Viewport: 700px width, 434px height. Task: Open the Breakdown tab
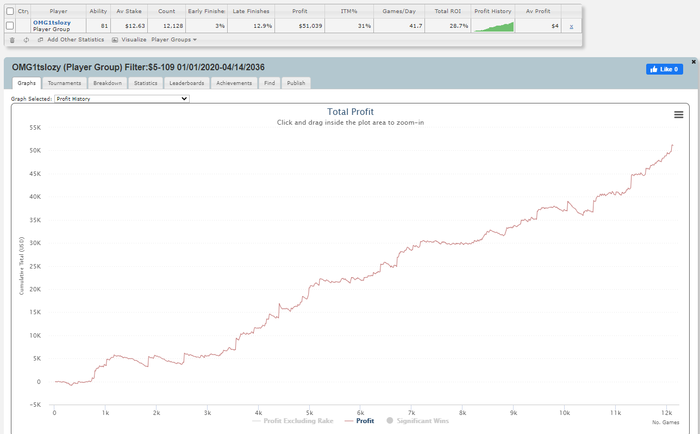tap(108, 83)
